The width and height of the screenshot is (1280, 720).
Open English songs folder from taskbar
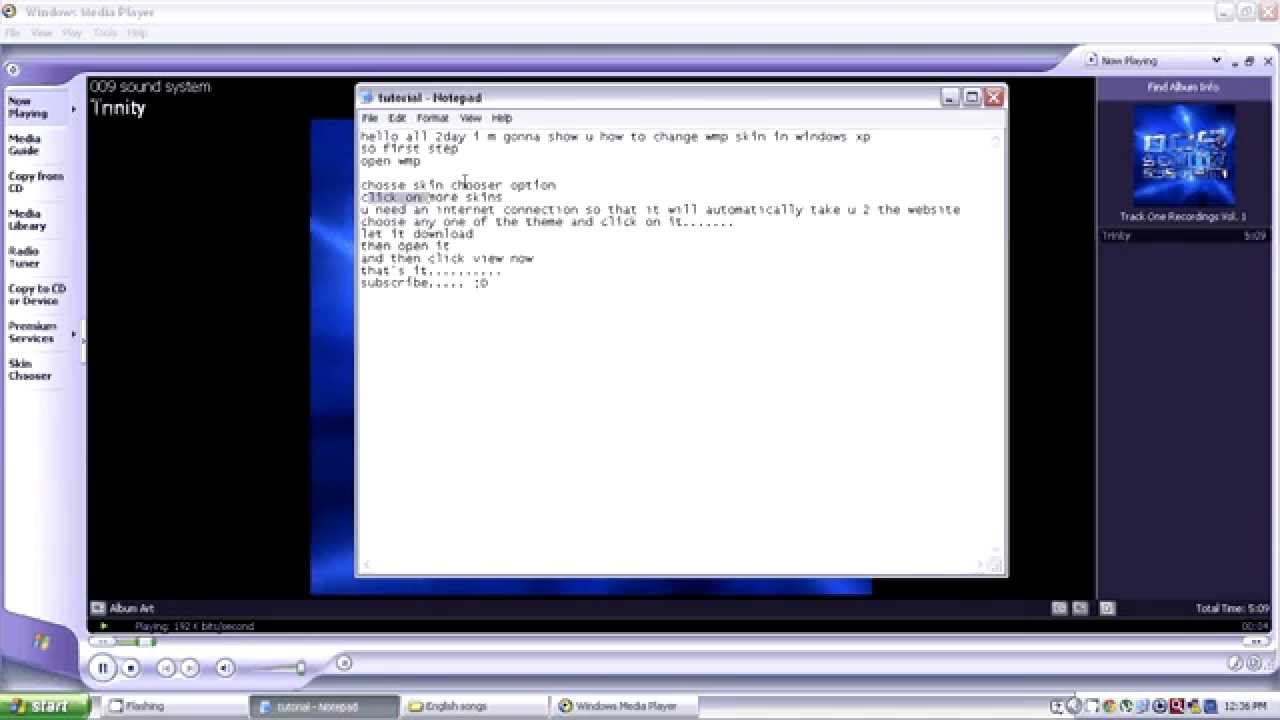point(474,706)
